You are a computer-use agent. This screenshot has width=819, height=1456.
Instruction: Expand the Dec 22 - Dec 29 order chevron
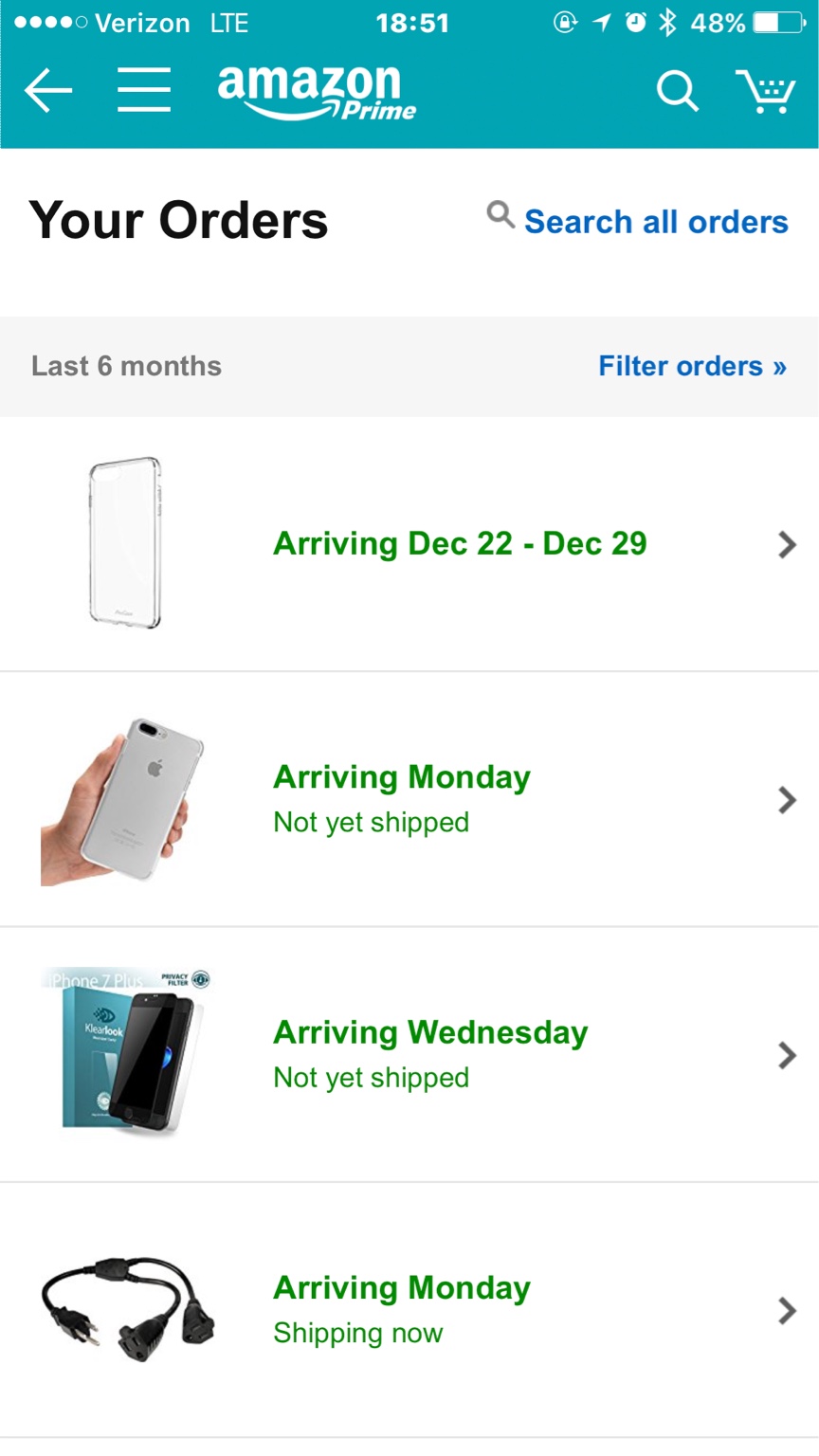pos(787,544)
